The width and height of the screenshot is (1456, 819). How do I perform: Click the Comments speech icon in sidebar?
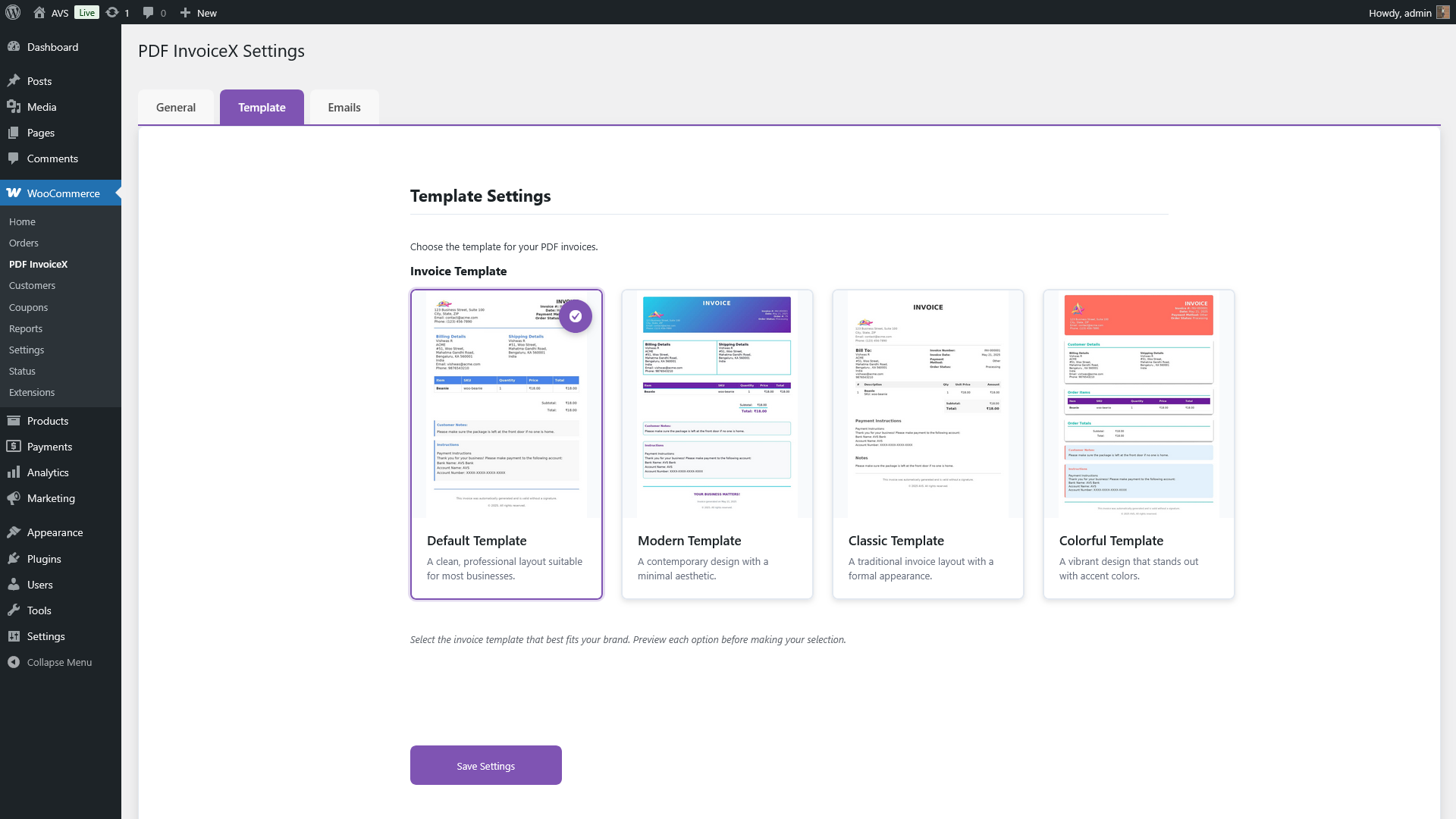pyautogui.click(x=14, y=158)
